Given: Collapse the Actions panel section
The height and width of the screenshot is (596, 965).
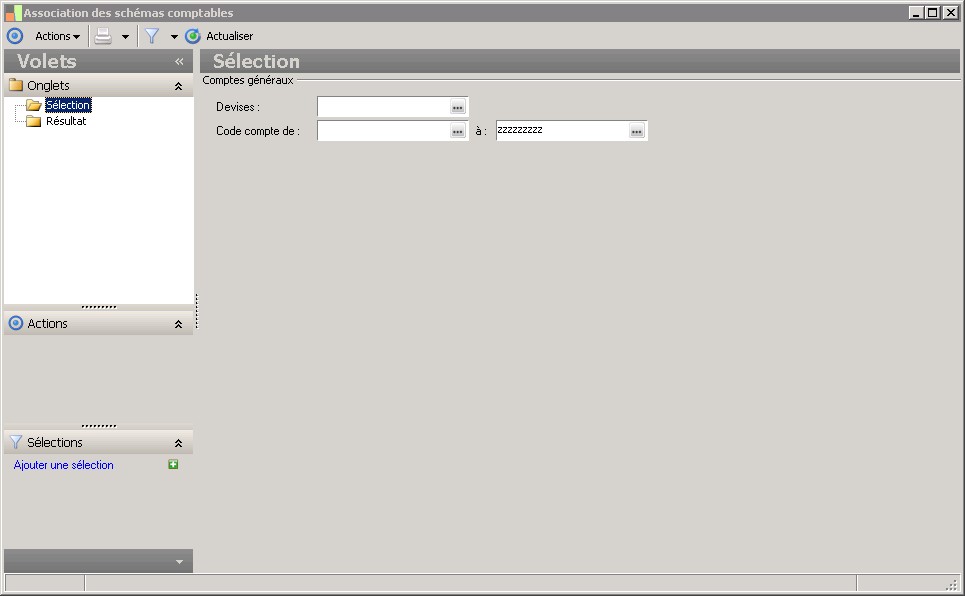Looking at the screenshot, I should click(178, 324).
